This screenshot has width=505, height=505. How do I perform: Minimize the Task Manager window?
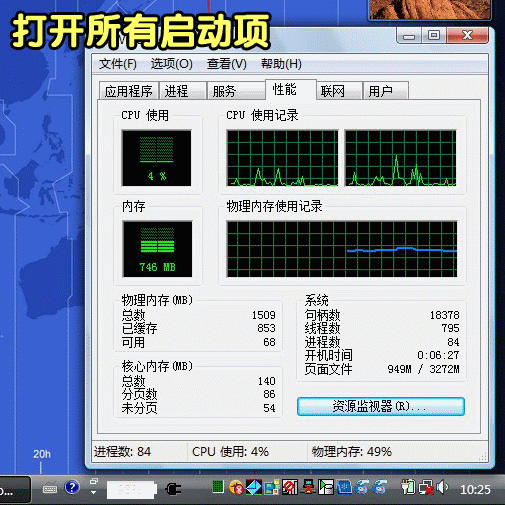(409, 35)
